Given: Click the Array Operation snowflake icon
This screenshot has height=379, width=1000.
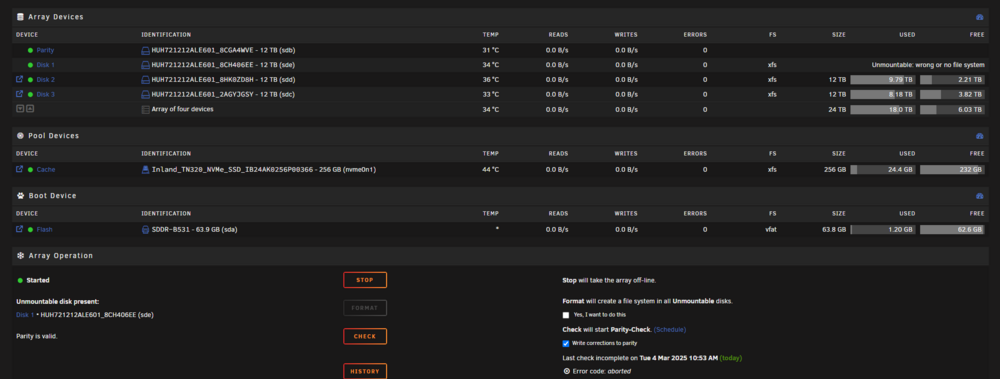Looking at the screenshot, I should 20,256.
